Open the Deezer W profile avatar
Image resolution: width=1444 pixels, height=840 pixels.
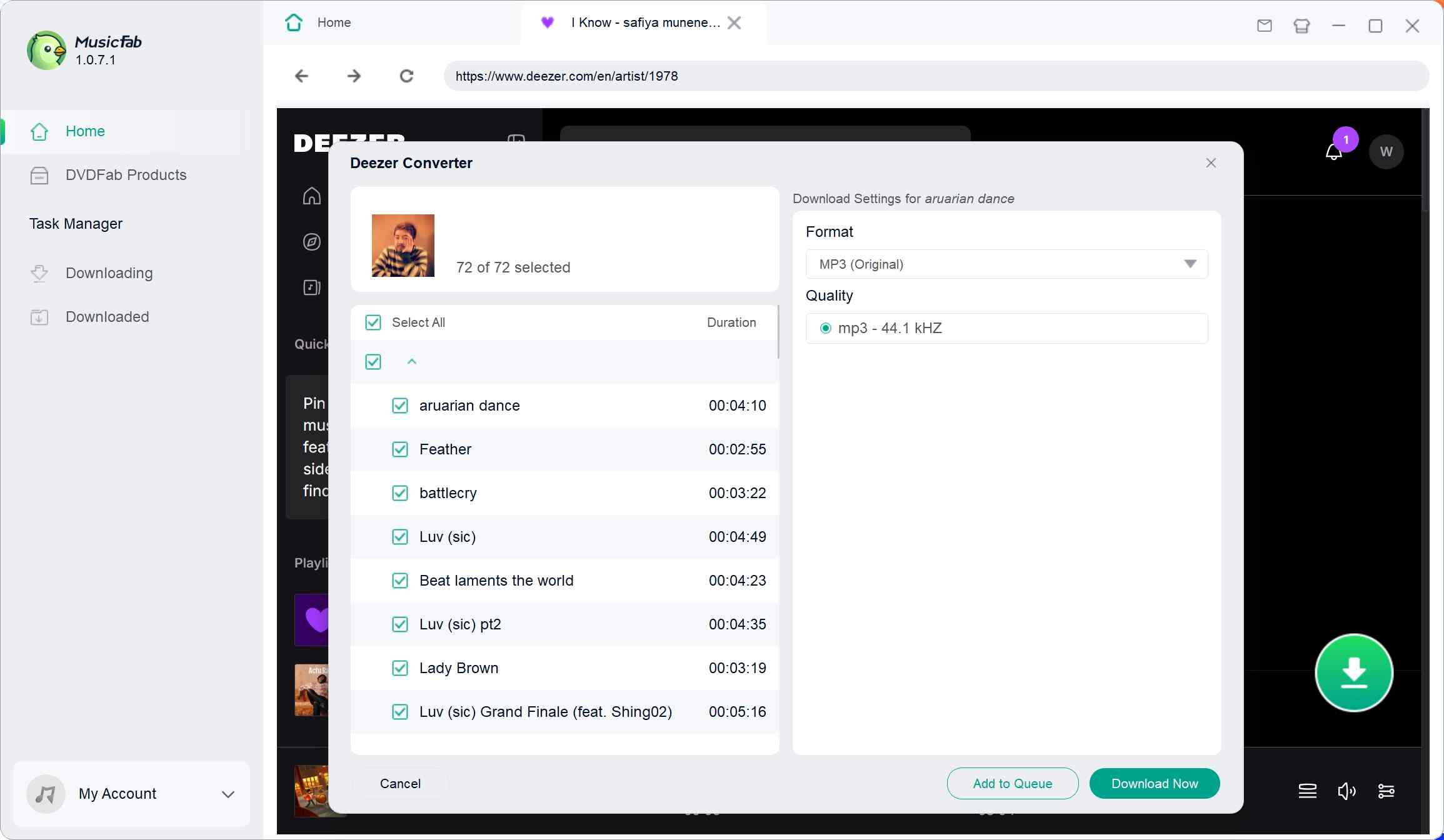click(1386, 152)
